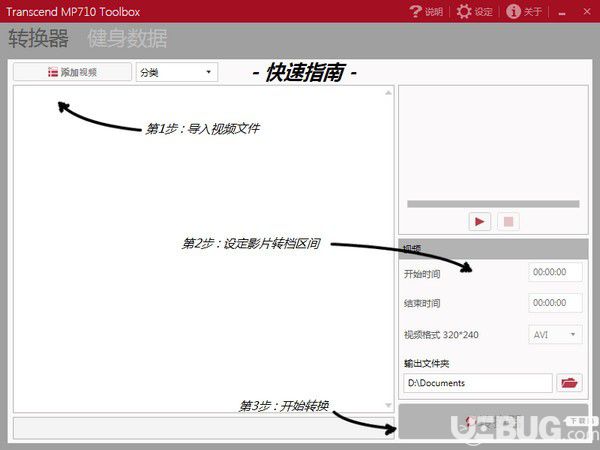Click the preview progress bar

pyautogui.click(x=493, y=204)
